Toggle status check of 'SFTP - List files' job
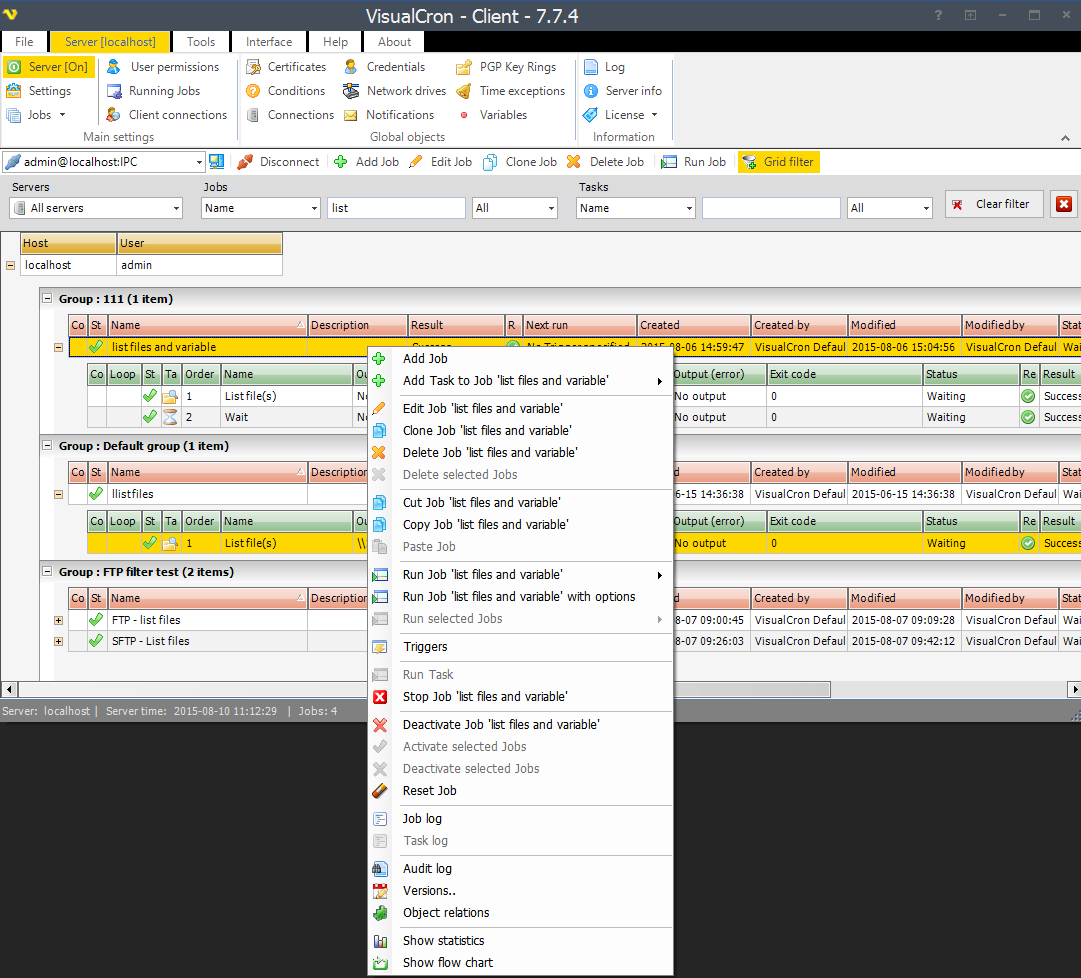 [97, 642]
